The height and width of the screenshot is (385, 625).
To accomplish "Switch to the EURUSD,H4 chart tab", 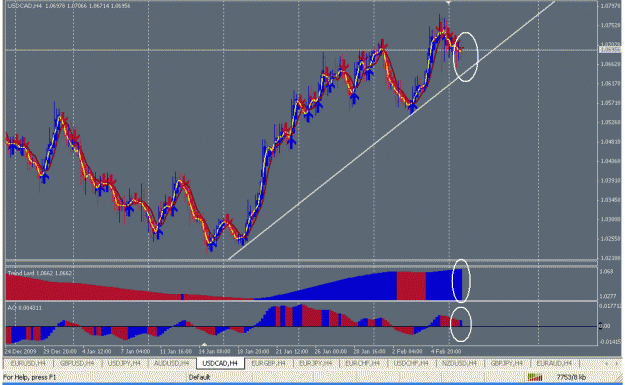I will [28, 363].
